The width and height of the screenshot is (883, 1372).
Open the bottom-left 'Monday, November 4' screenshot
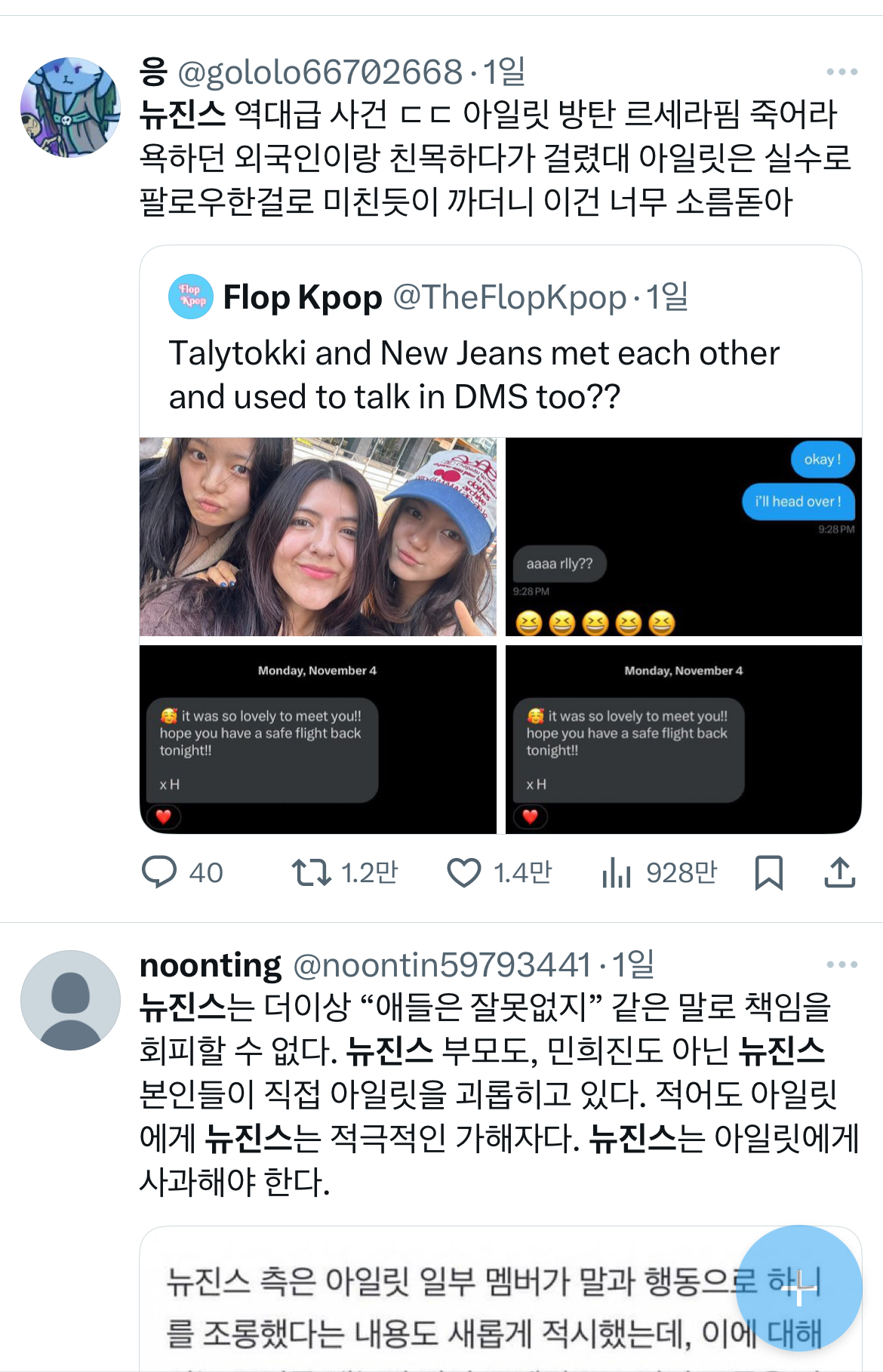point(318,740)
